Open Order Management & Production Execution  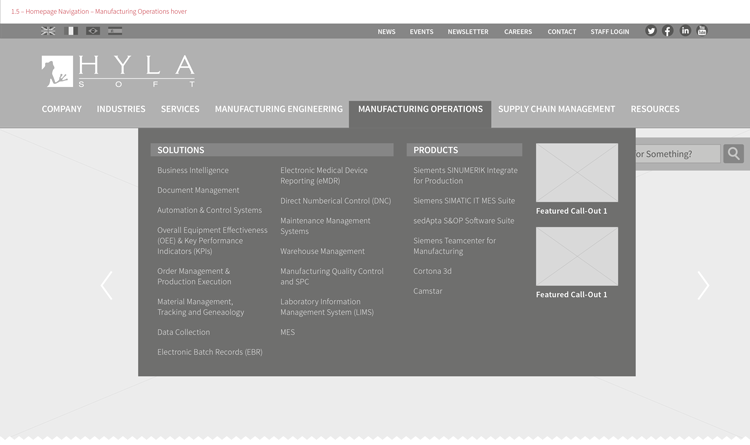pos(194,277)
